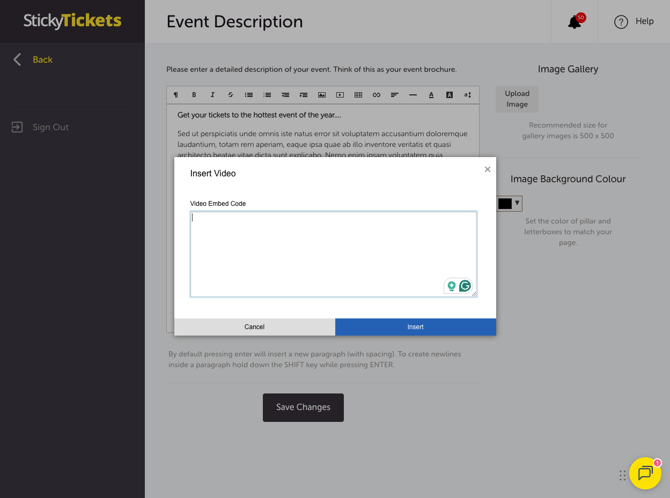Viewport: 670px width, 498px height.
Task: Open the notifications bell
Action: pyautogui.click(x=575, y=21)
